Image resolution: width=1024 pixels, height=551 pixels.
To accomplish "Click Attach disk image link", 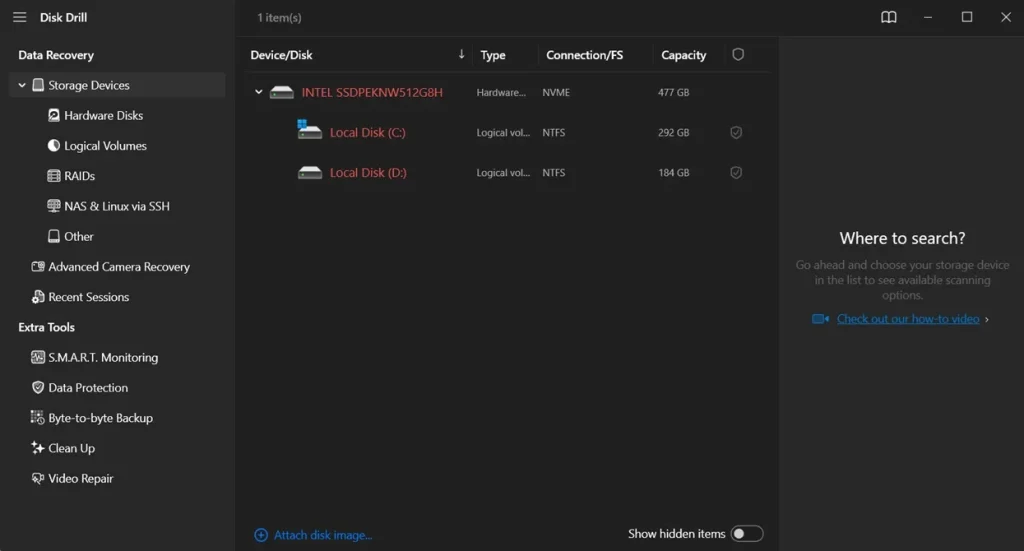I will coord(323,535).
